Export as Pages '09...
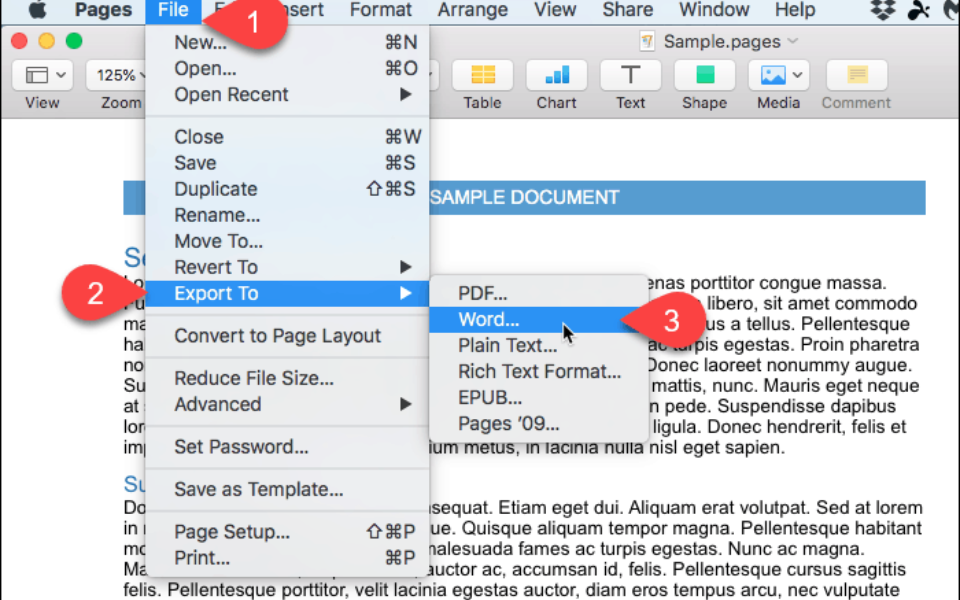The width and height of the screenshot is (960, 600). pos(538,424)
